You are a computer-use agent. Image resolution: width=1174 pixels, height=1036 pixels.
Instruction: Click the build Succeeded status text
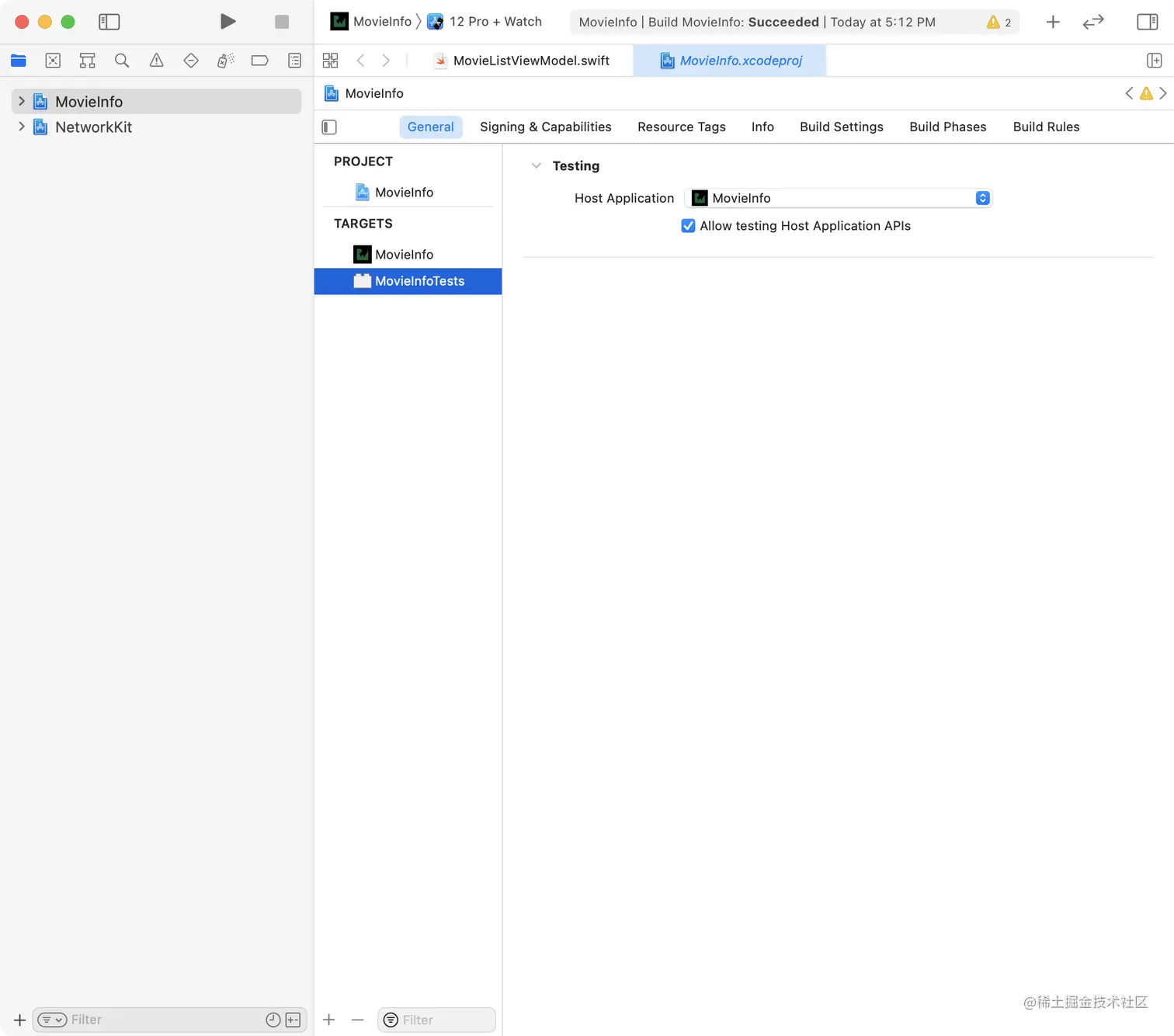783,22
